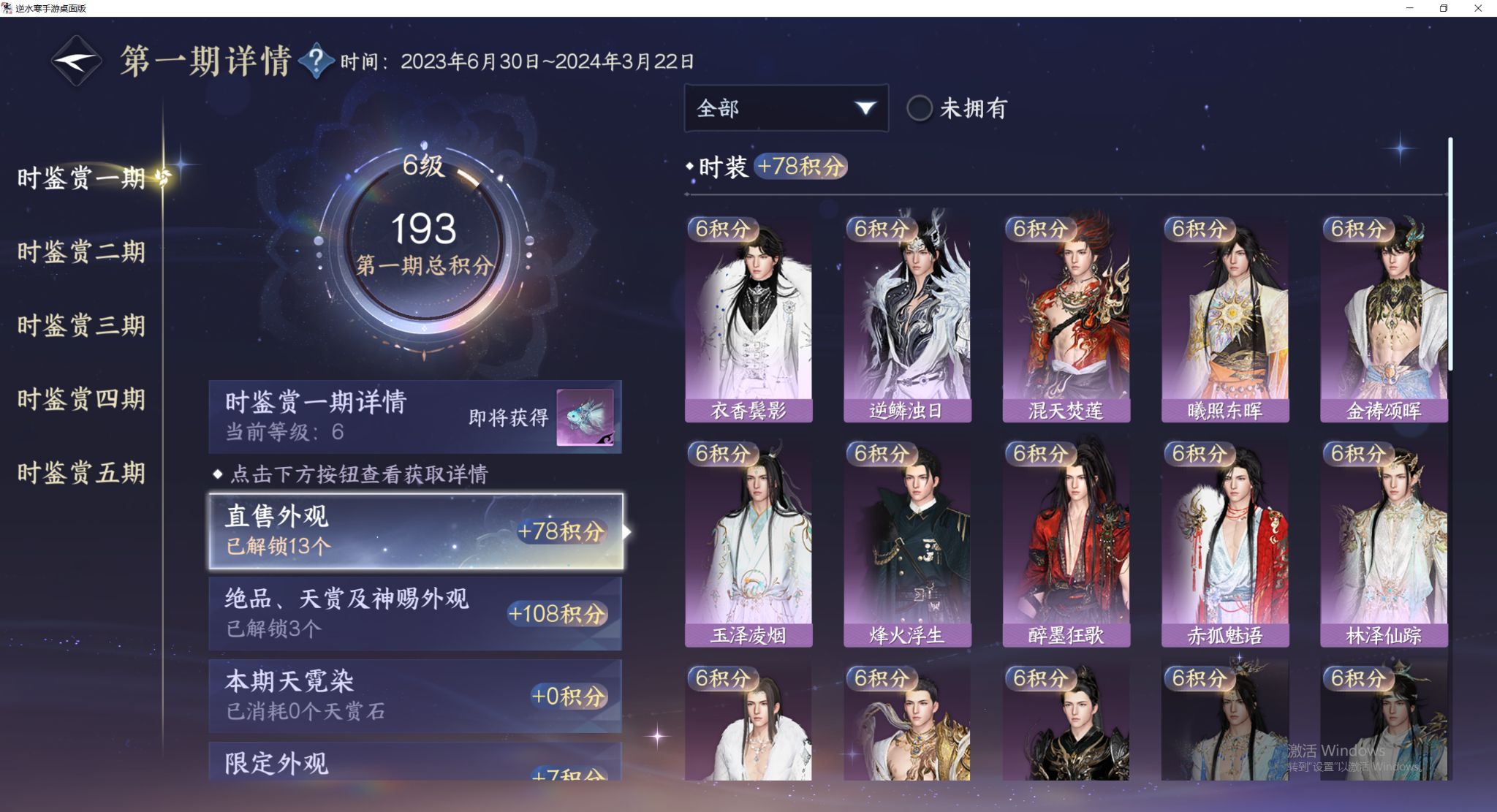This screenshot has width=1497, height=812.
Task: Switch to 时鉴赏四期 tab
Action: tap(81, 399)
